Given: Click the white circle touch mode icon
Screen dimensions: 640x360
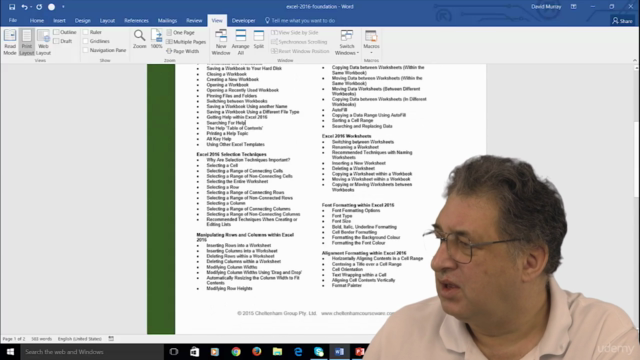Looking at the screenshot, I should click(51, 7).
